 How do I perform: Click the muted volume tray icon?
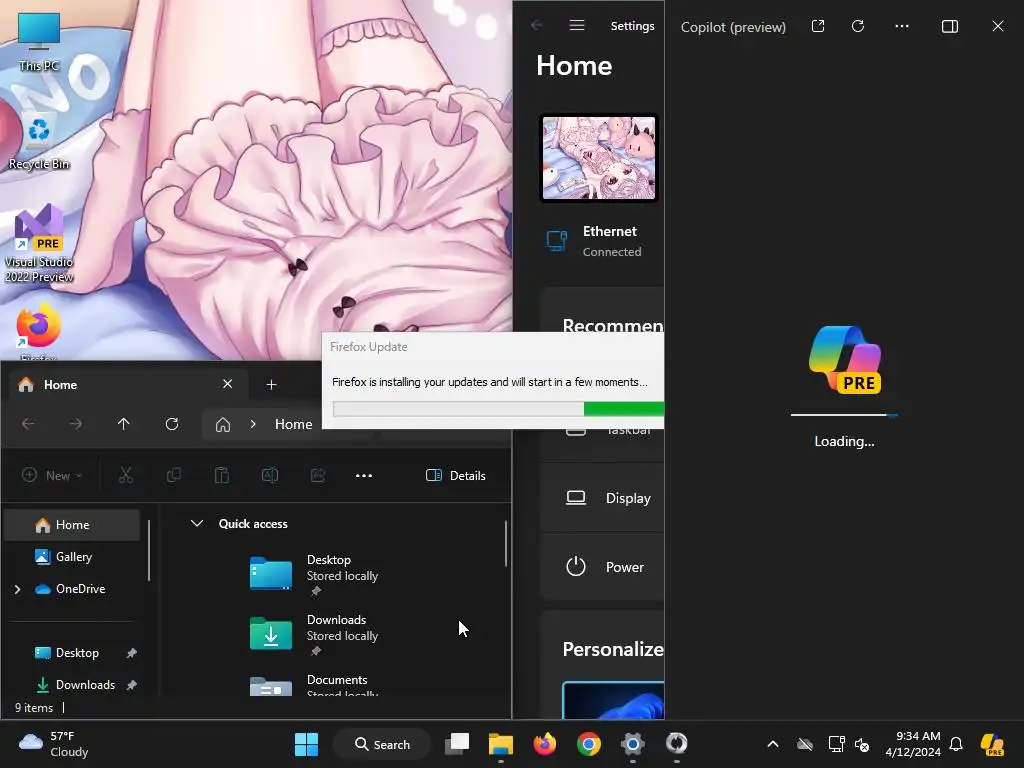[x=862, y=744]
